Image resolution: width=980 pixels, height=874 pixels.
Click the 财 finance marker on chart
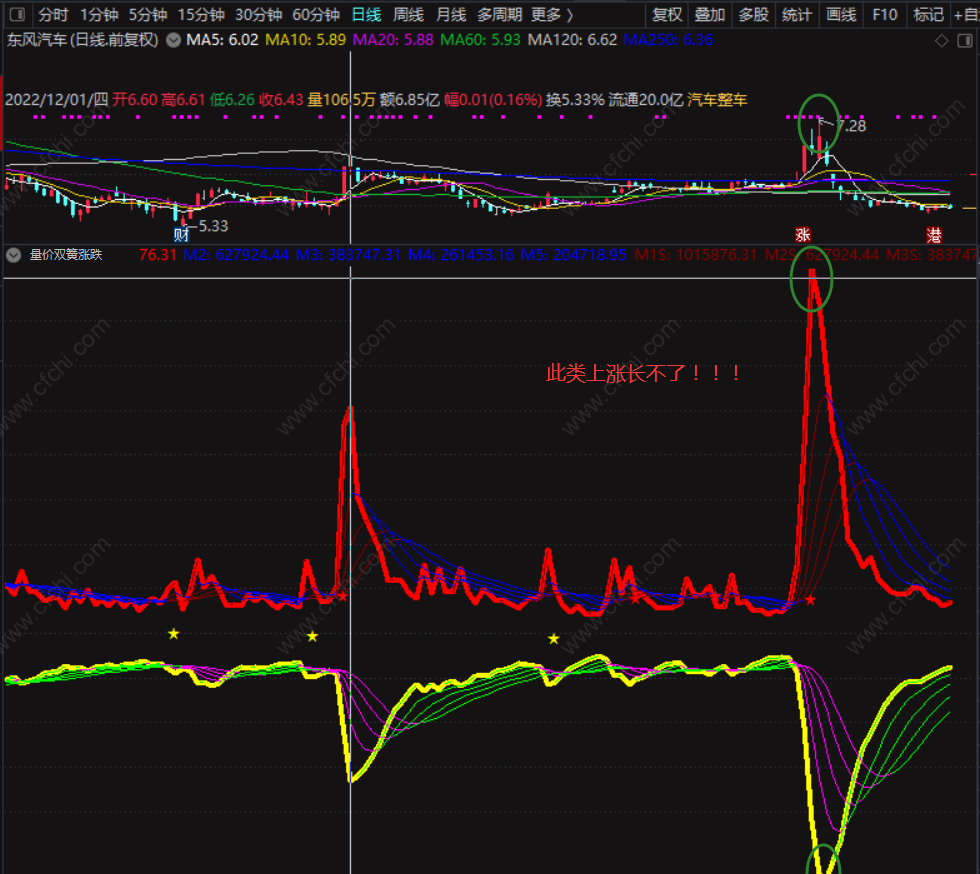(181, 235)
